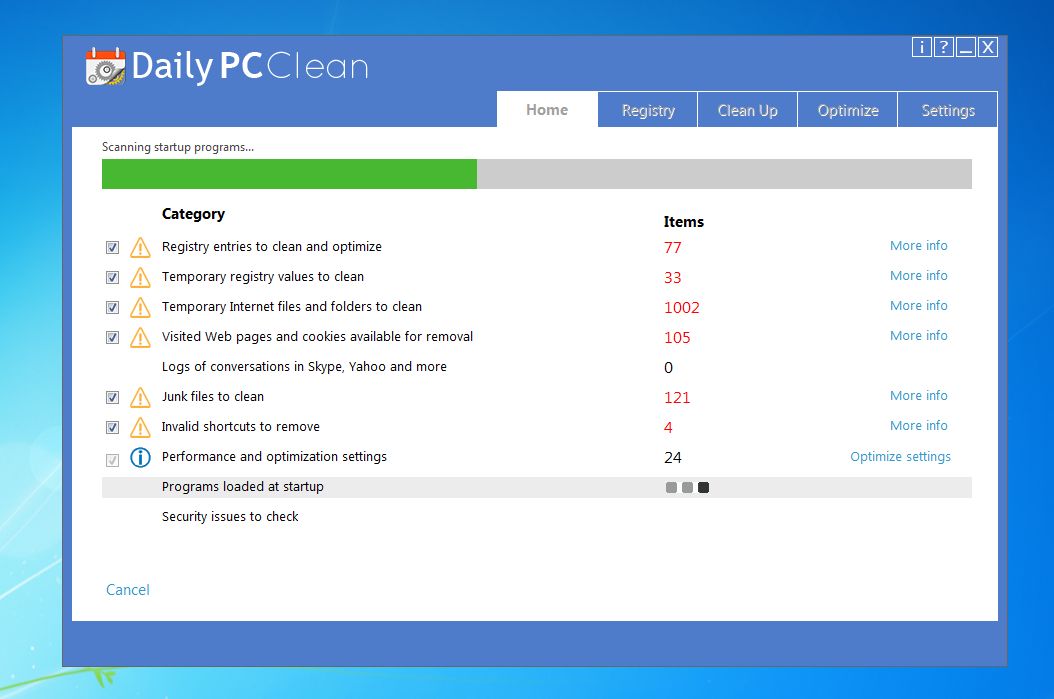
Task: Click 'Performance and optimization settings' text
Action: click(274, 457)
